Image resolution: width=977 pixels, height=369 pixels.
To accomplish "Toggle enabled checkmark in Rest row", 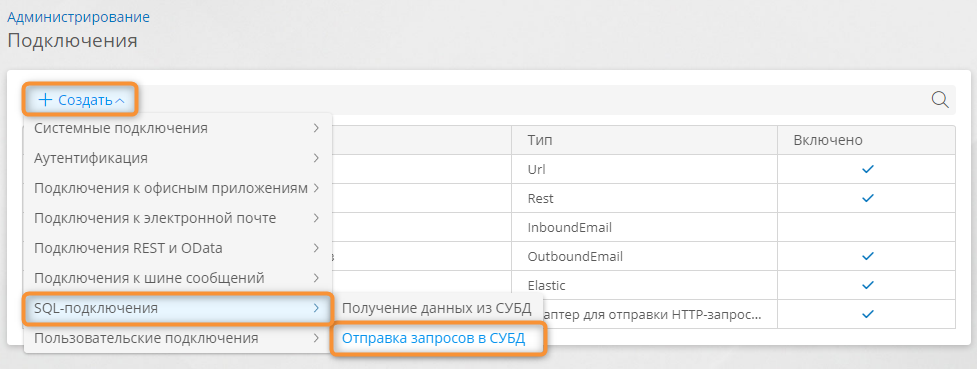I will 867,198.
